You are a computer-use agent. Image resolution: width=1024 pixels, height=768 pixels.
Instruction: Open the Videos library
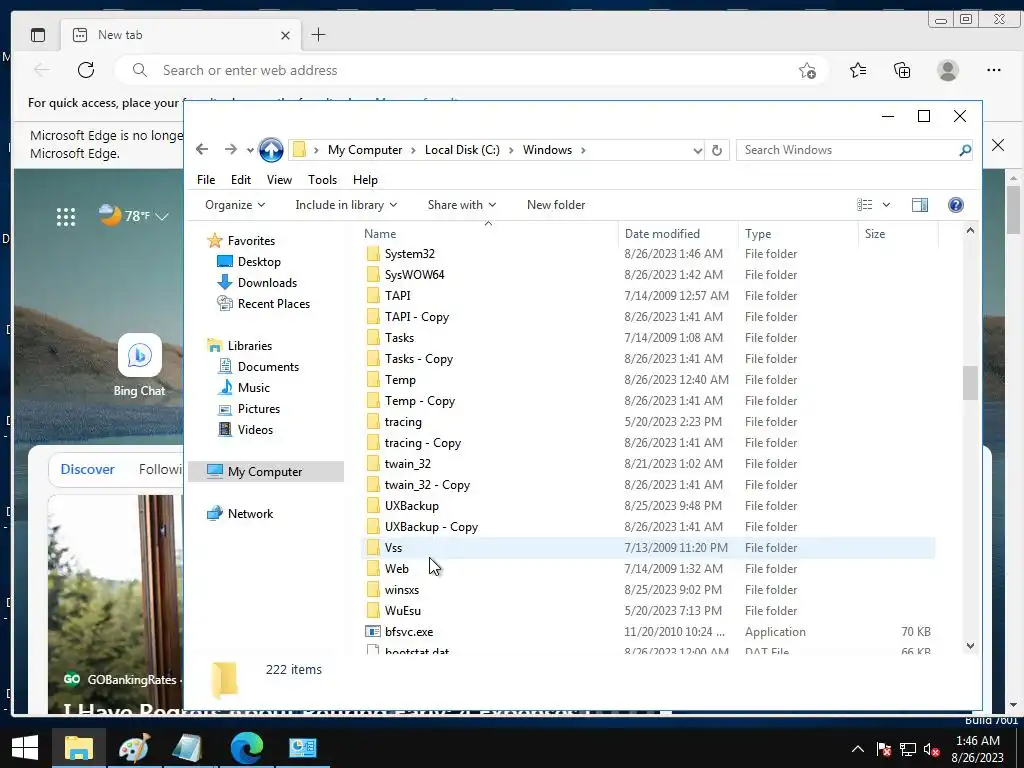pos(255,430)
